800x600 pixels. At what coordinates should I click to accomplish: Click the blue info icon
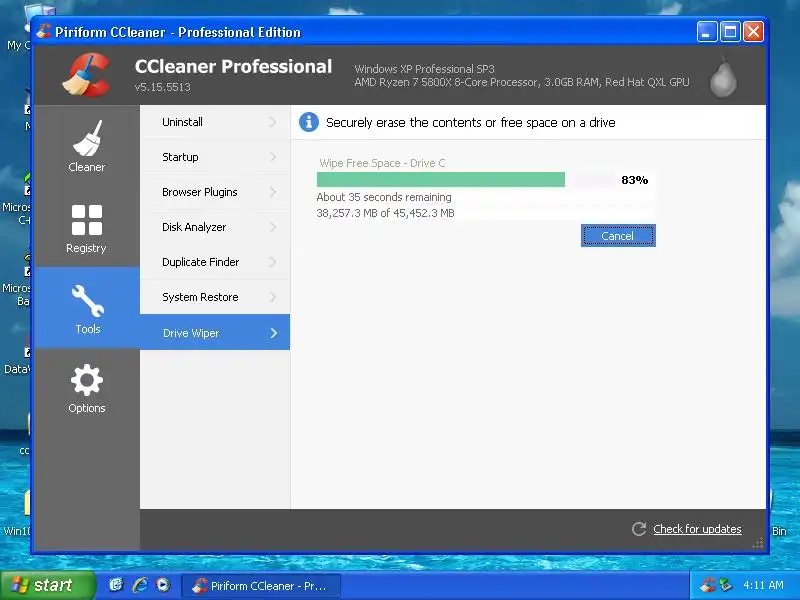click(309, 122)
